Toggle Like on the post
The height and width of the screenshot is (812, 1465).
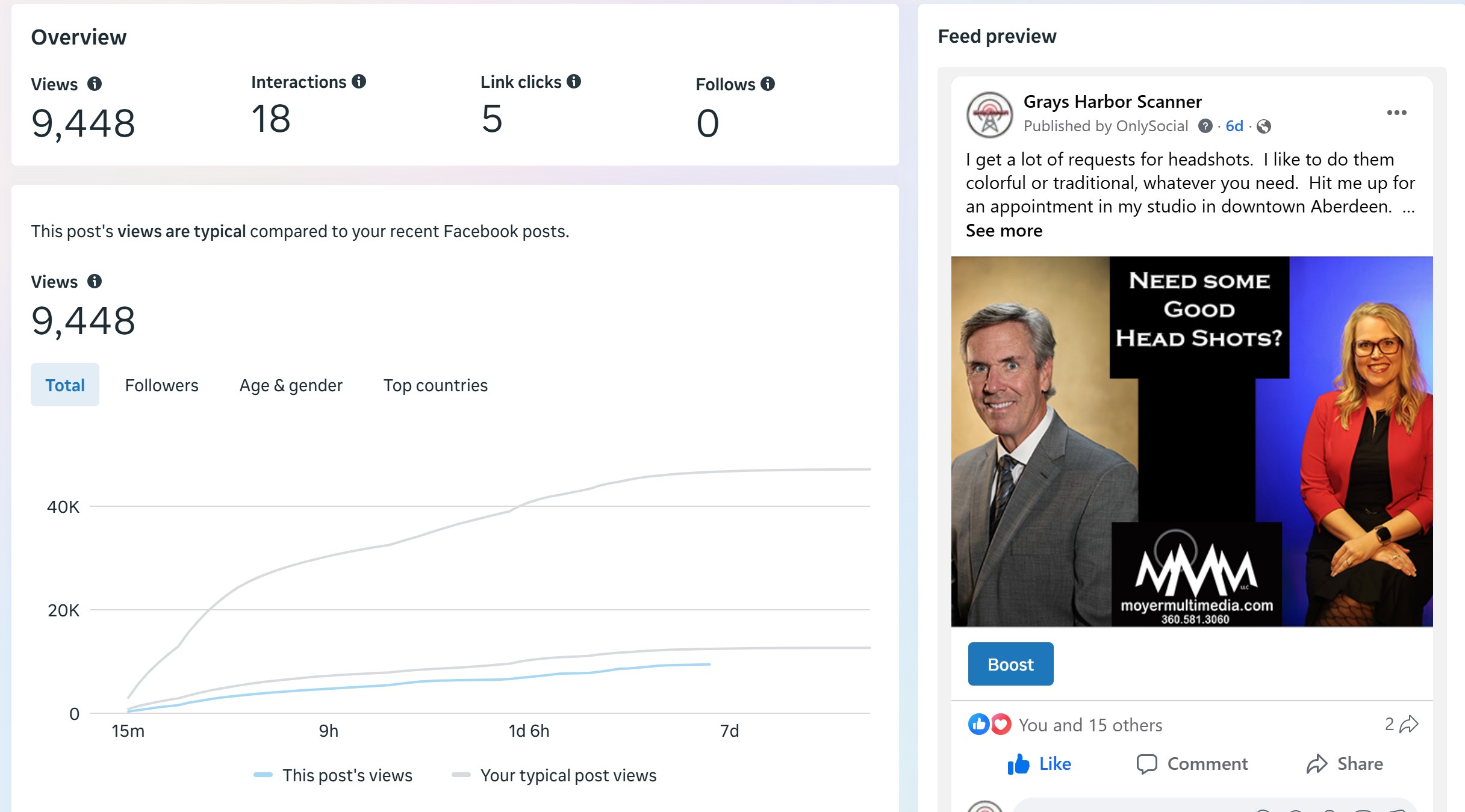click(1039, 764)
